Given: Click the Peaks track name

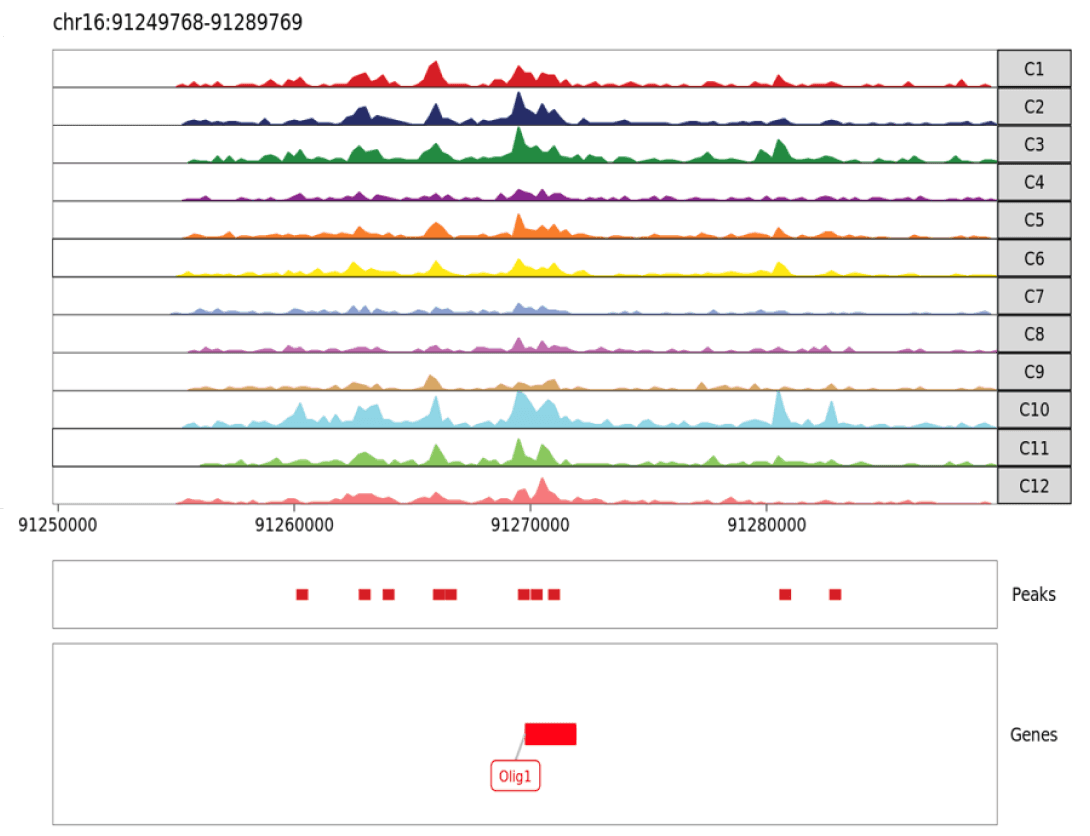Looking at the screenshot, I should pos(1033,595).
